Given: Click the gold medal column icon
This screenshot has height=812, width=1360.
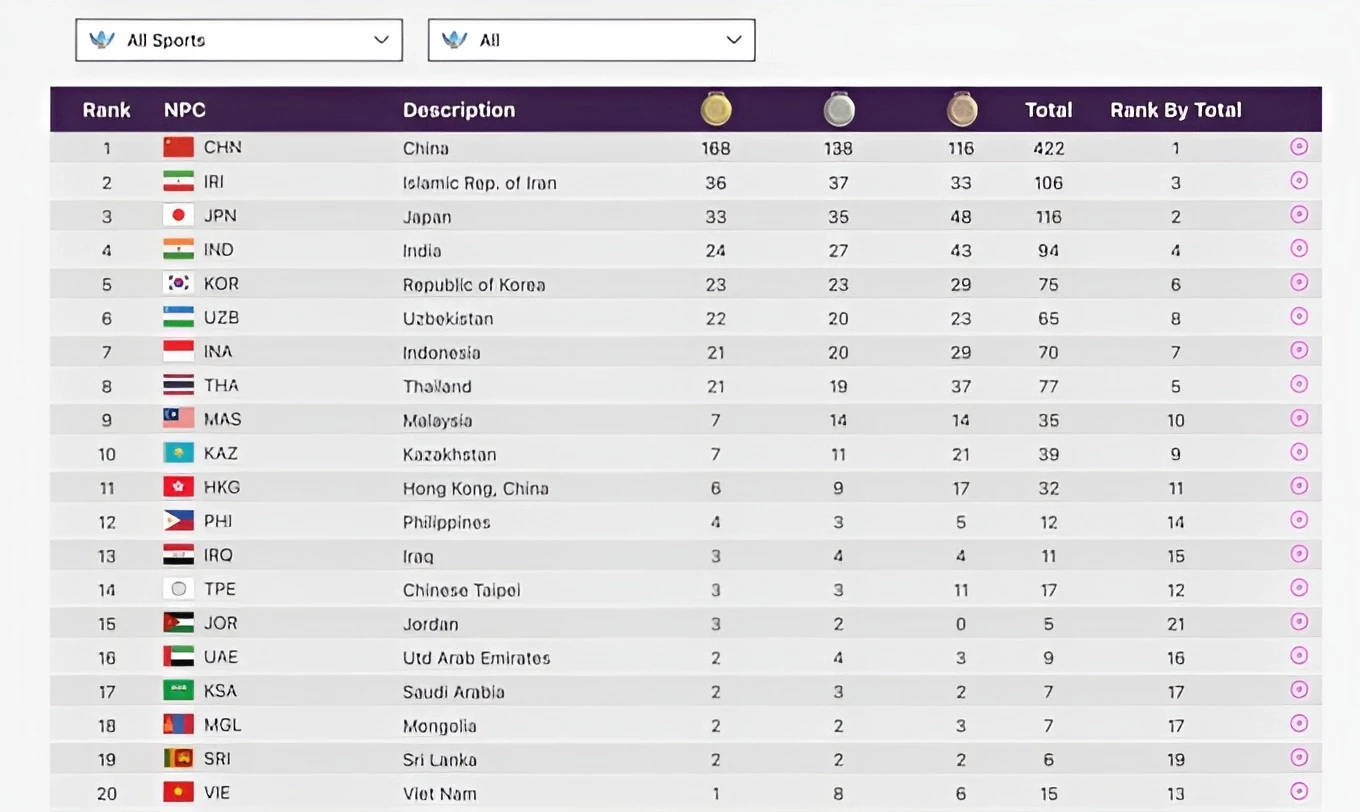Looking at the screenshot, I should tap(716, 109).
